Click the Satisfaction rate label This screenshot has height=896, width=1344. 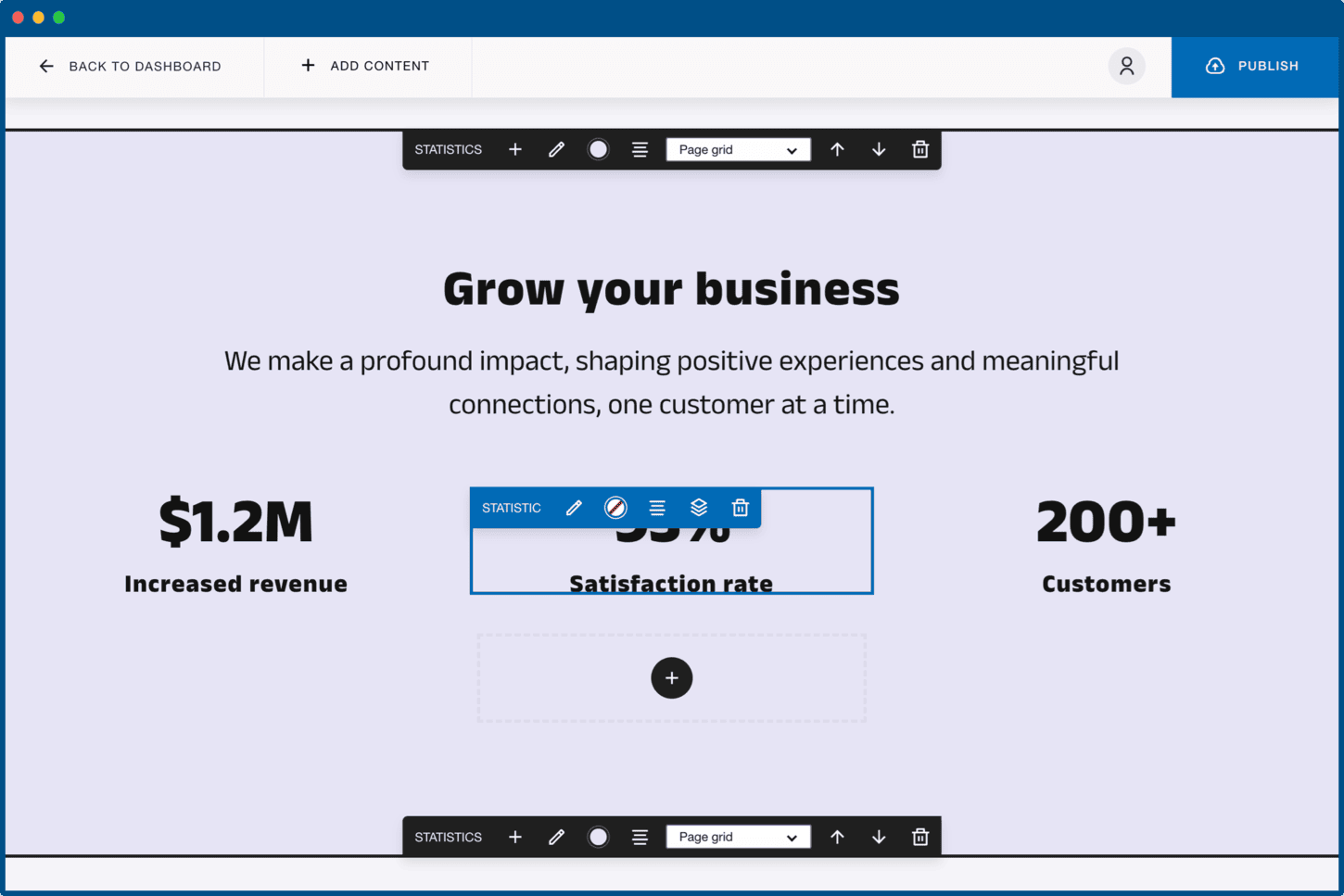coord(671,583)
